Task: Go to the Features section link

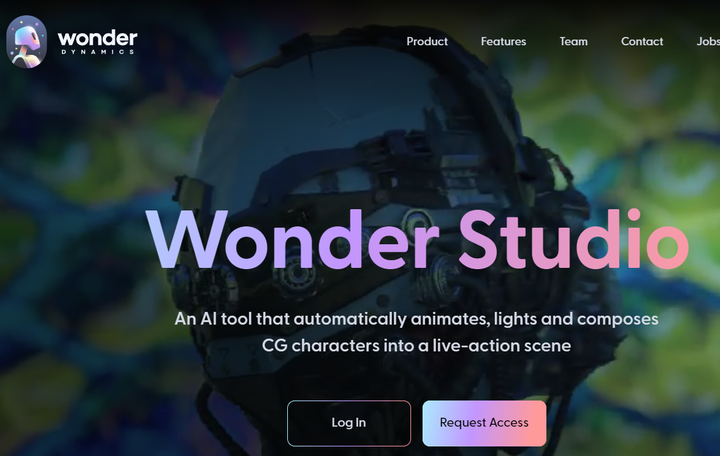Action: tap(503, 41)
